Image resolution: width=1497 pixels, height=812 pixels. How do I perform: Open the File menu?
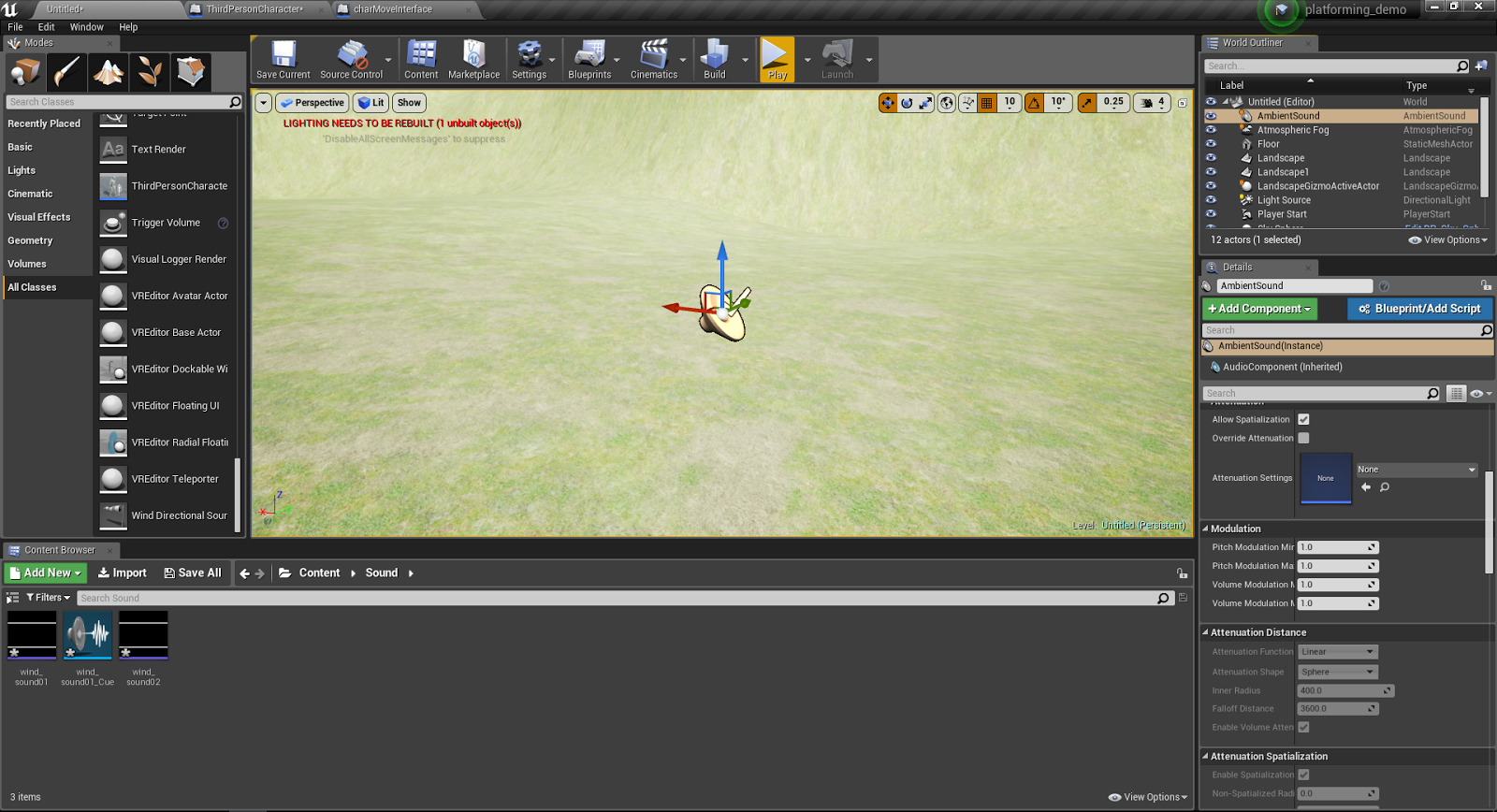coord(15,27)
